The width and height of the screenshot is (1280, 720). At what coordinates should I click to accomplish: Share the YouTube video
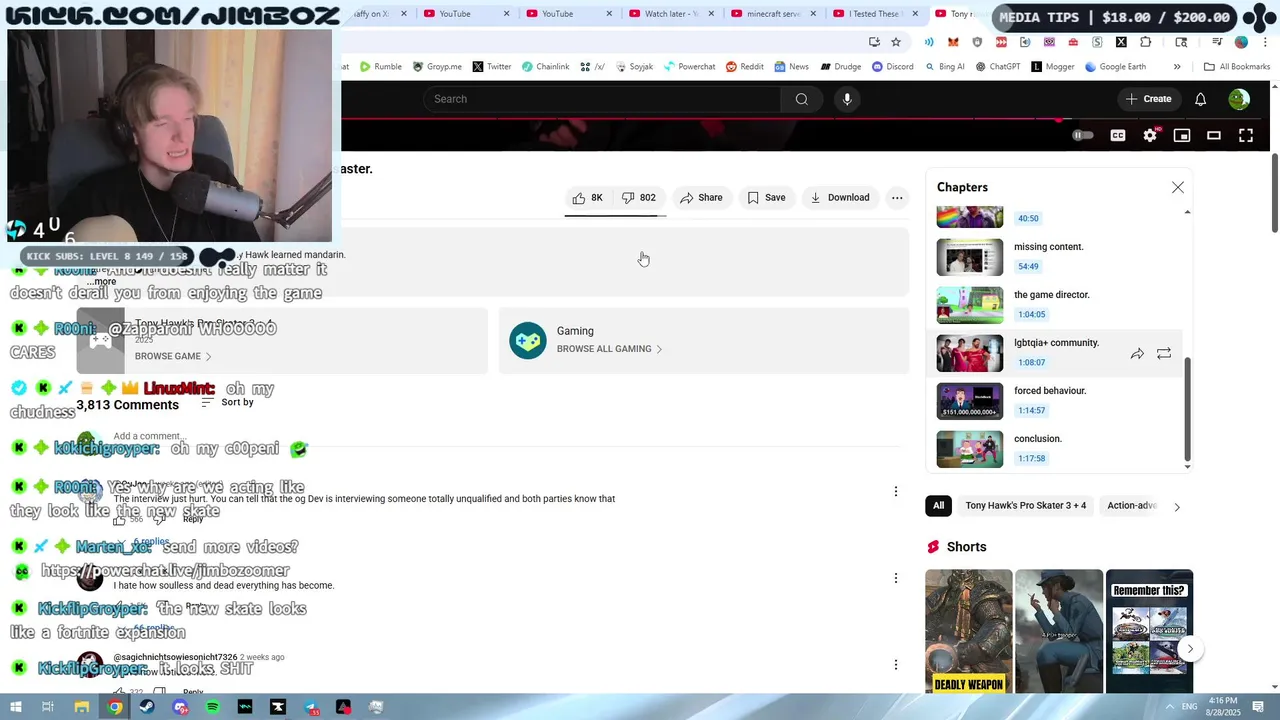[x=701, y=198]
